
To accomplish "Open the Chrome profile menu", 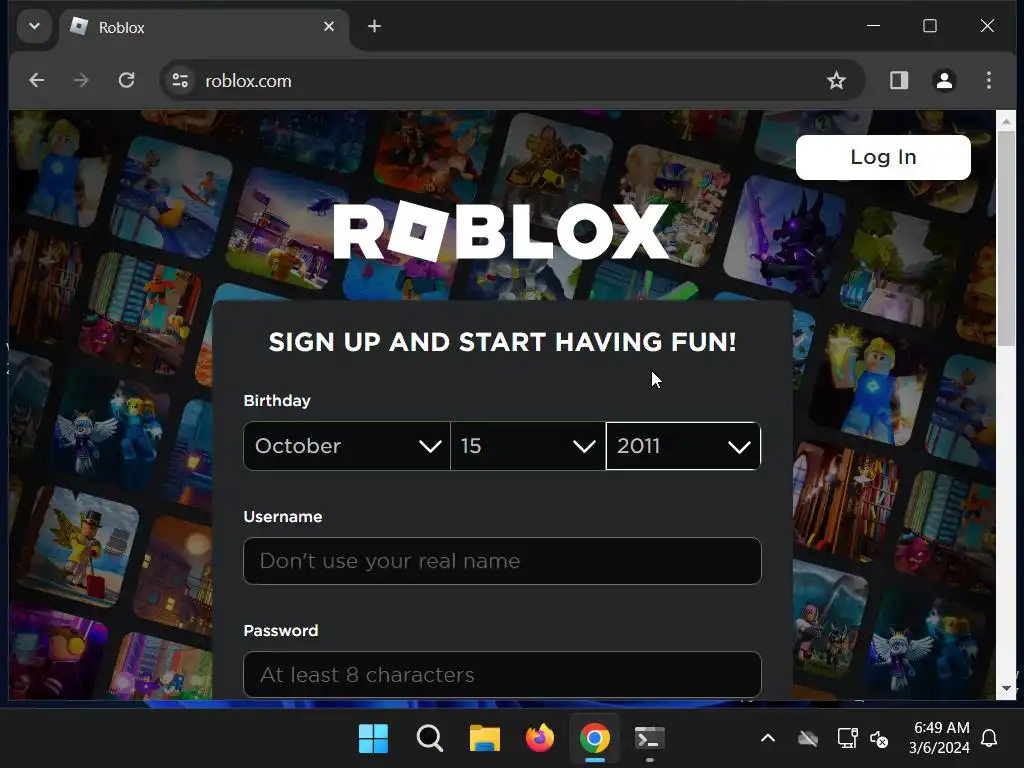I will (x=944, y=80).
